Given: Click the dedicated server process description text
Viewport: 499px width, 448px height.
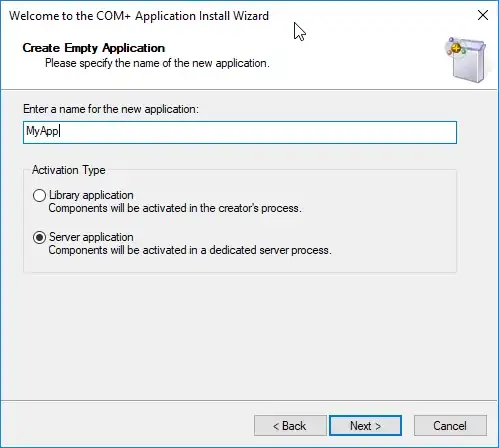Looking at the screenshot, I should [190, 250].
